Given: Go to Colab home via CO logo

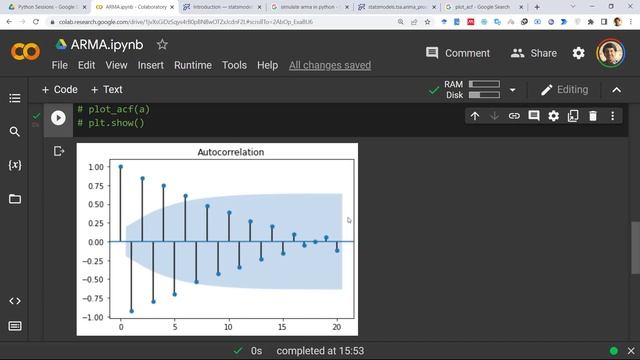Looking at the screenshot, I should 25,52.
